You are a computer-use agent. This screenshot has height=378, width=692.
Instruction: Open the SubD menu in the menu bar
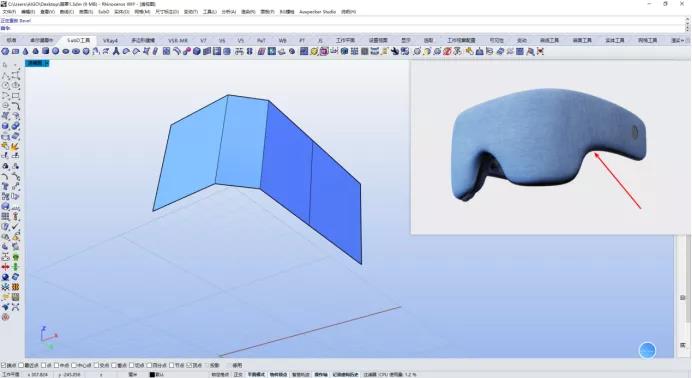point(104,11)
